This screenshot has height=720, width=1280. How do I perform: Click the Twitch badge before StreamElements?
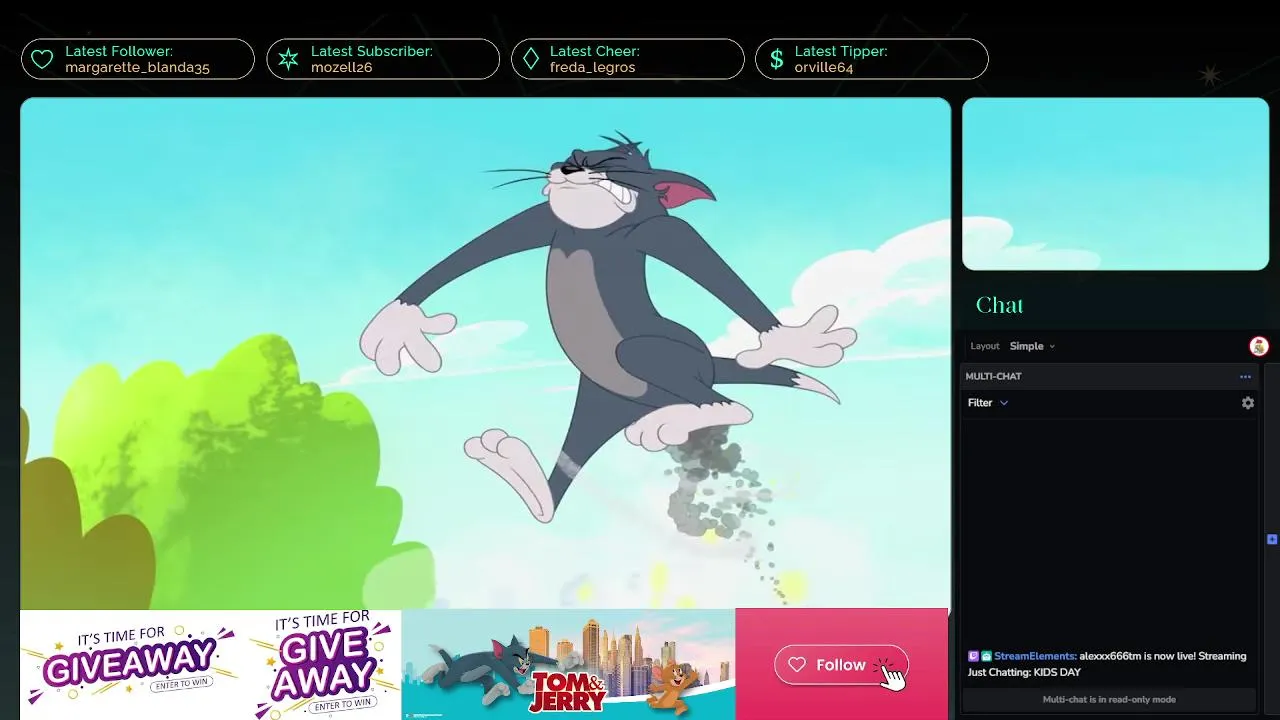tap(973, 656)
